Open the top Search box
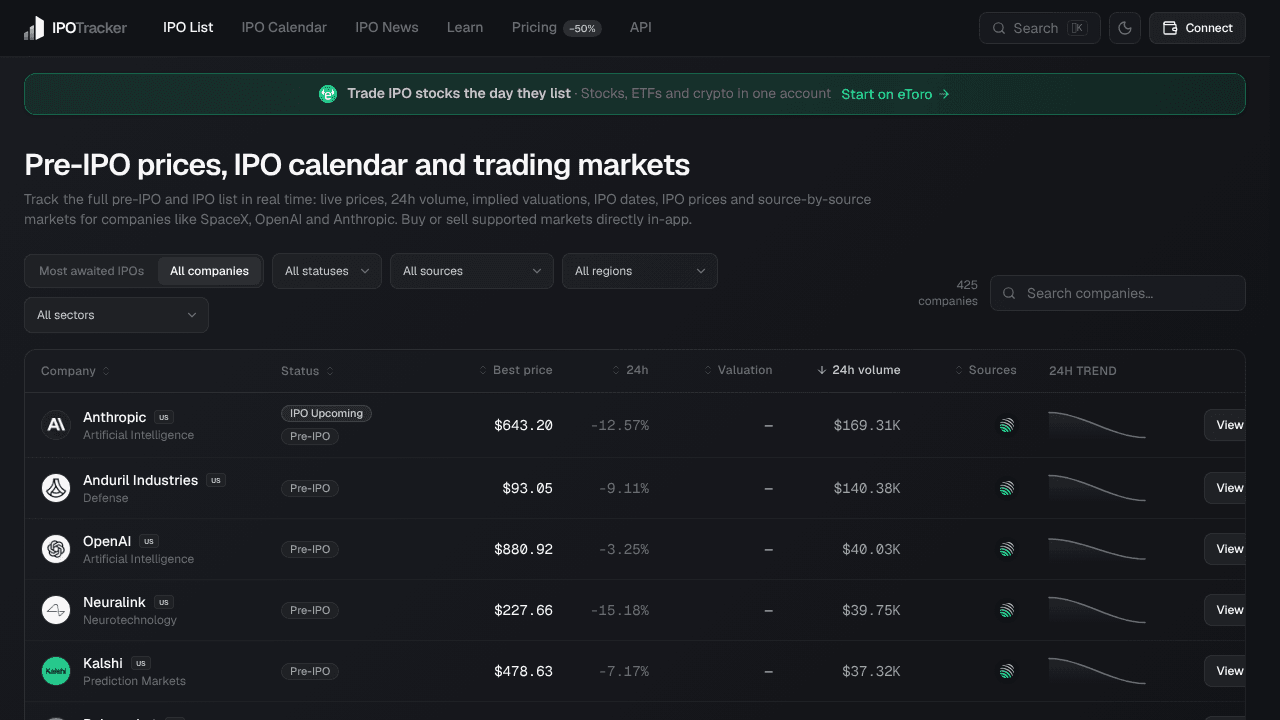Image resolution: width=1280 pixels, height=720 pixels. (x=1040, y=28)
